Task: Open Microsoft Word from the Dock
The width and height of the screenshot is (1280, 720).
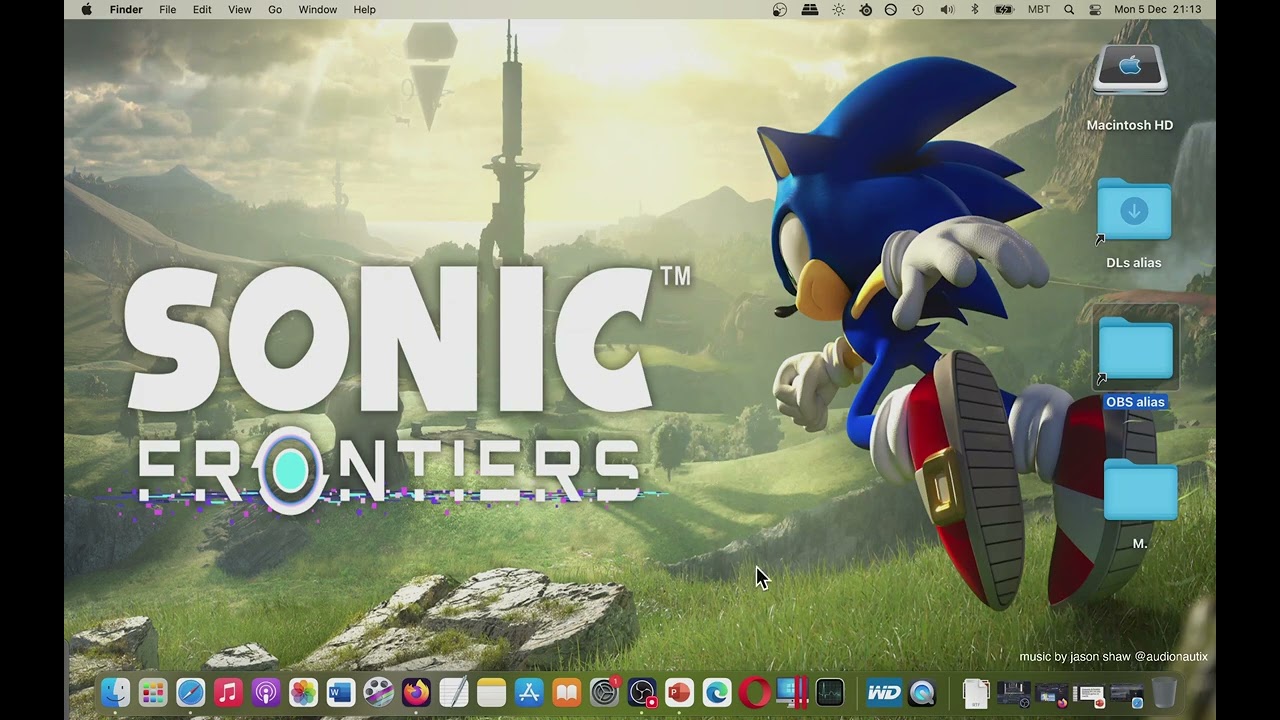Action: point(341,692)
